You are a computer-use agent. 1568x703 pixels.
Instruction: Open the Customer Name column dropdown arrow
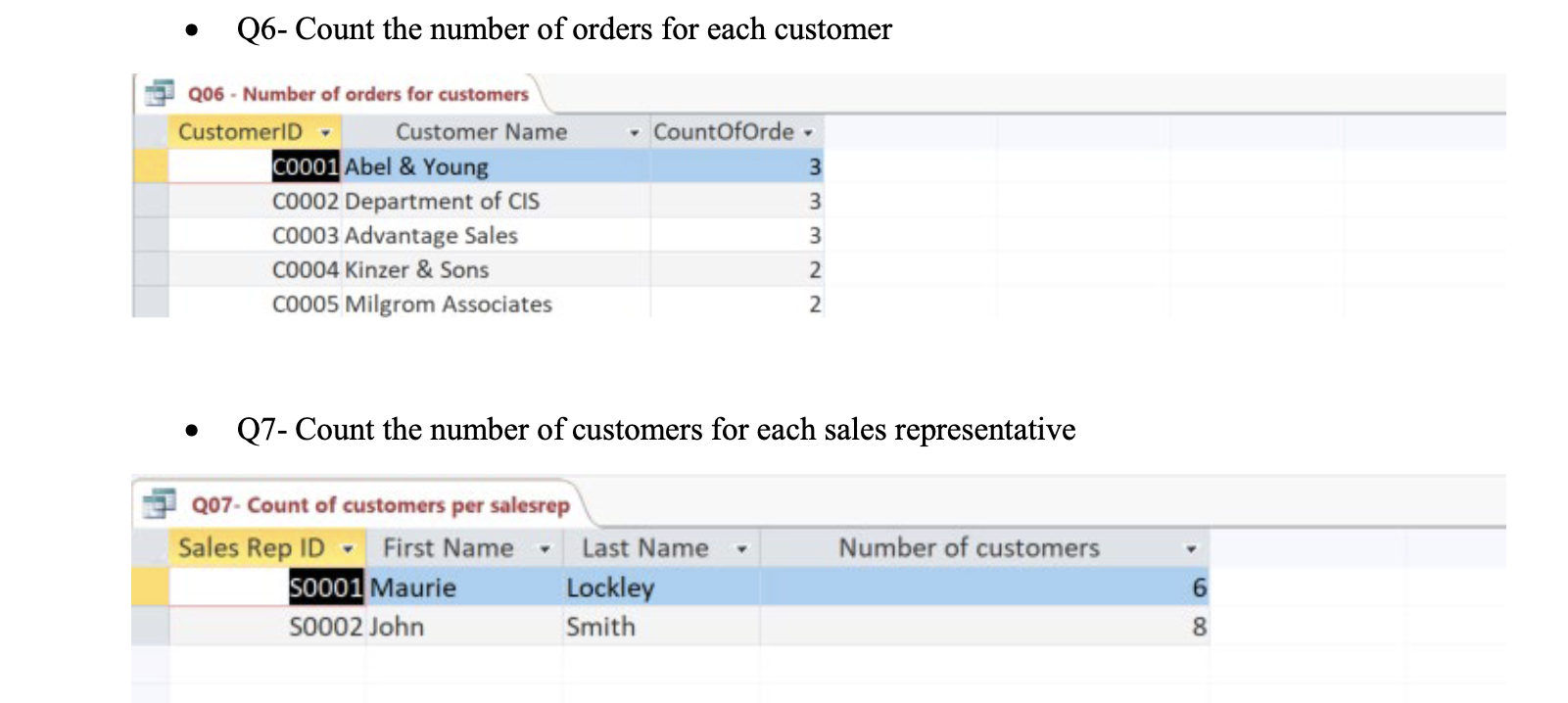636,132
